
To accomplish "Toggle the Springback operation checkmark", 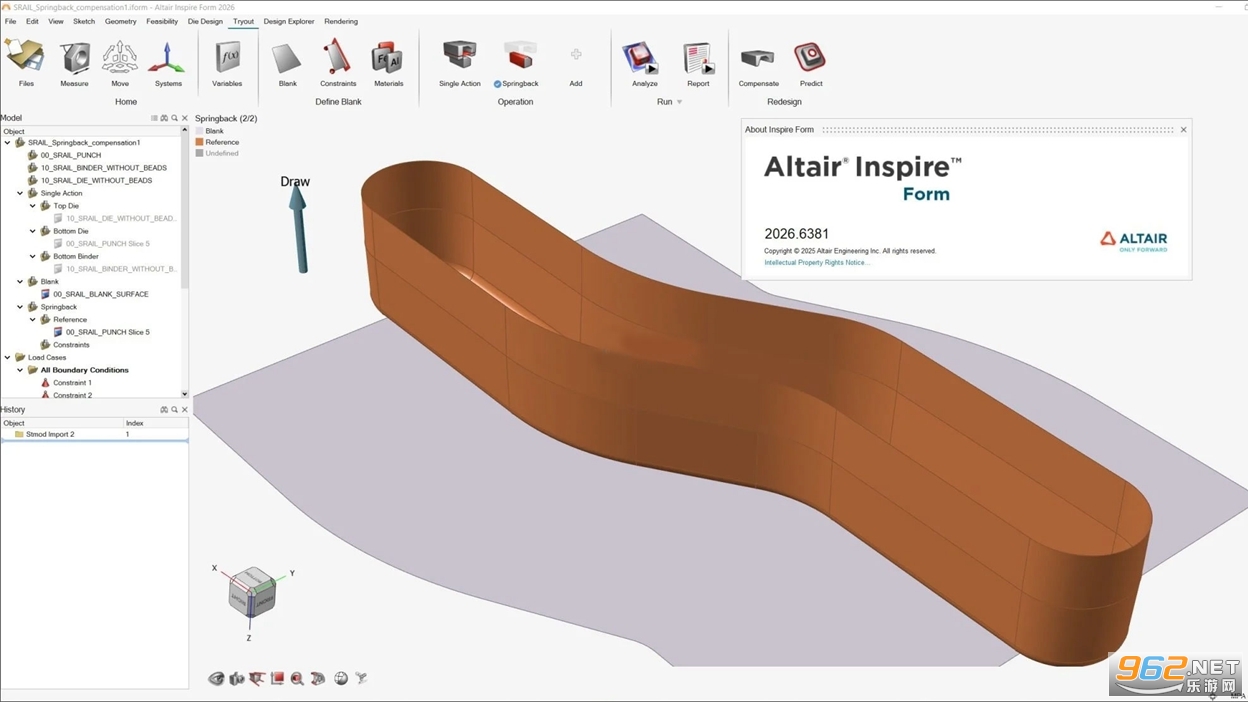I will tap(497, 84).
